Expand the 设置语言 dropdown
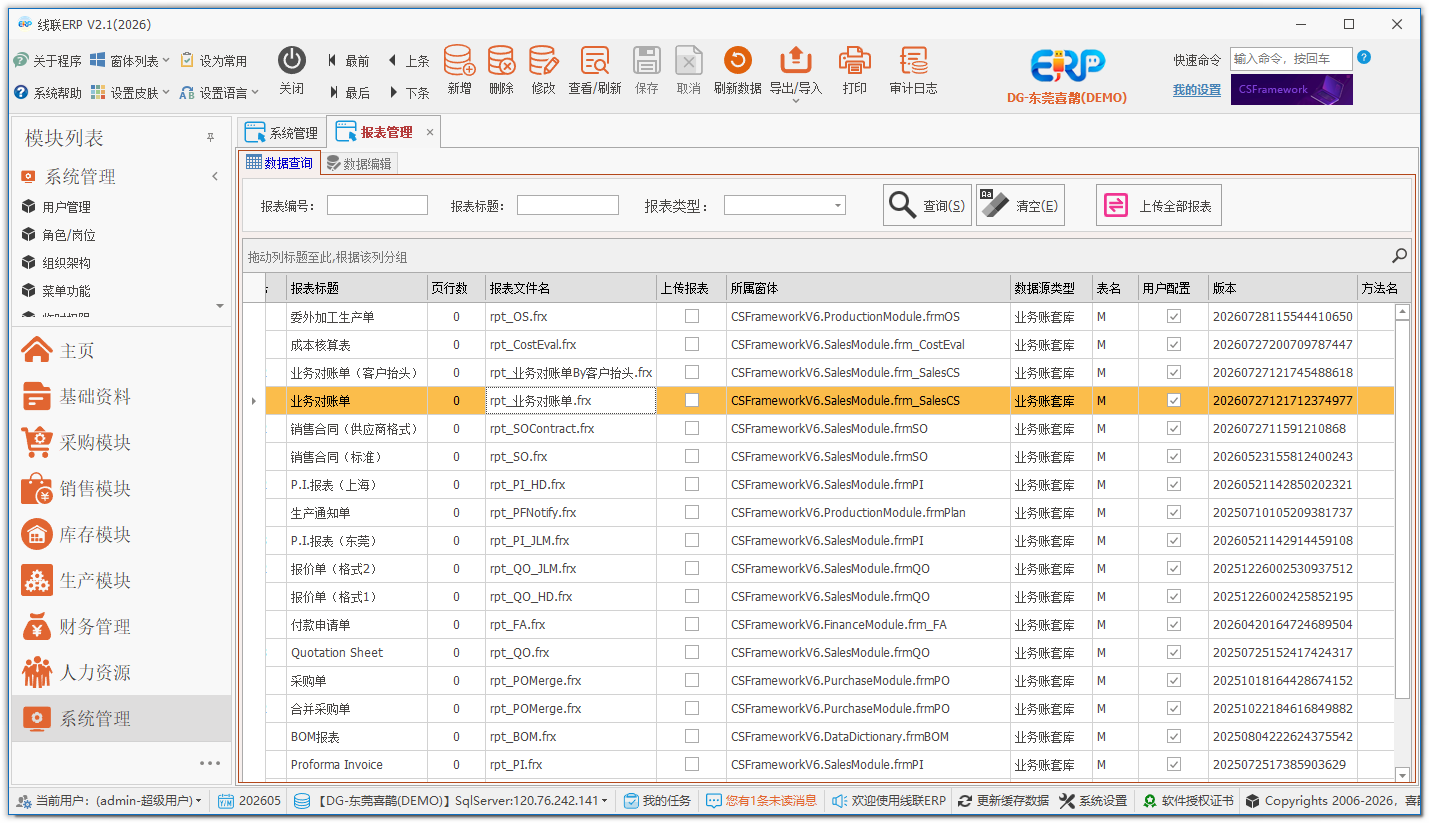 coord(255,93)
